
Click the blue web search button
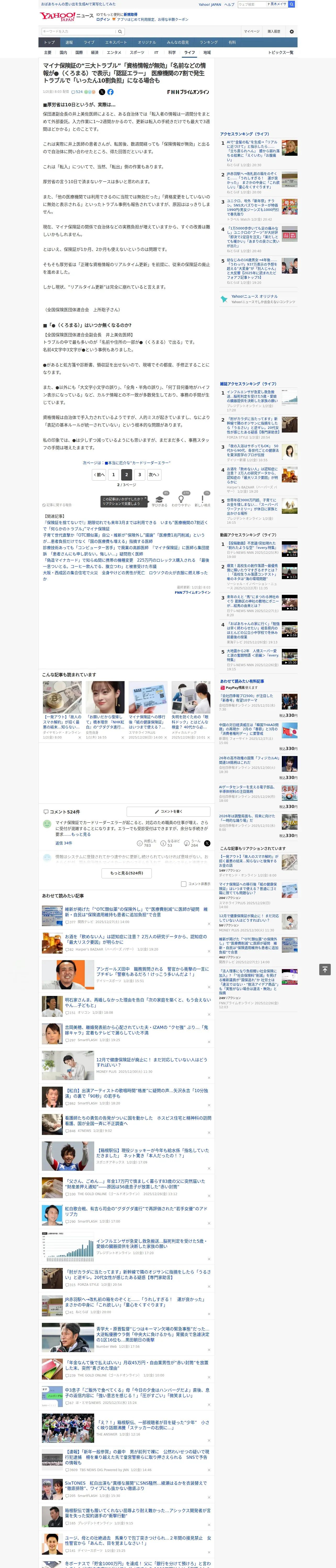tap(292, 4)
